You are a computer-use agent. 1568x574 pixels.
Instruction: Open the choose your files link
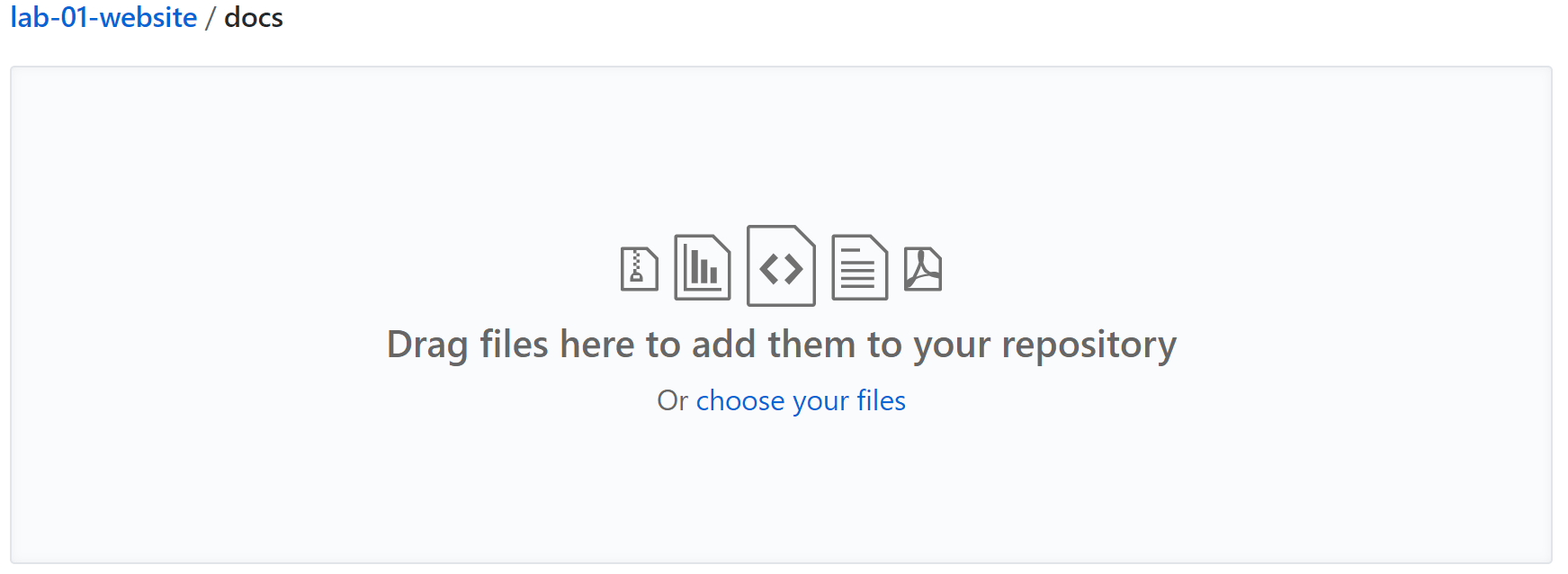(801, 400)
